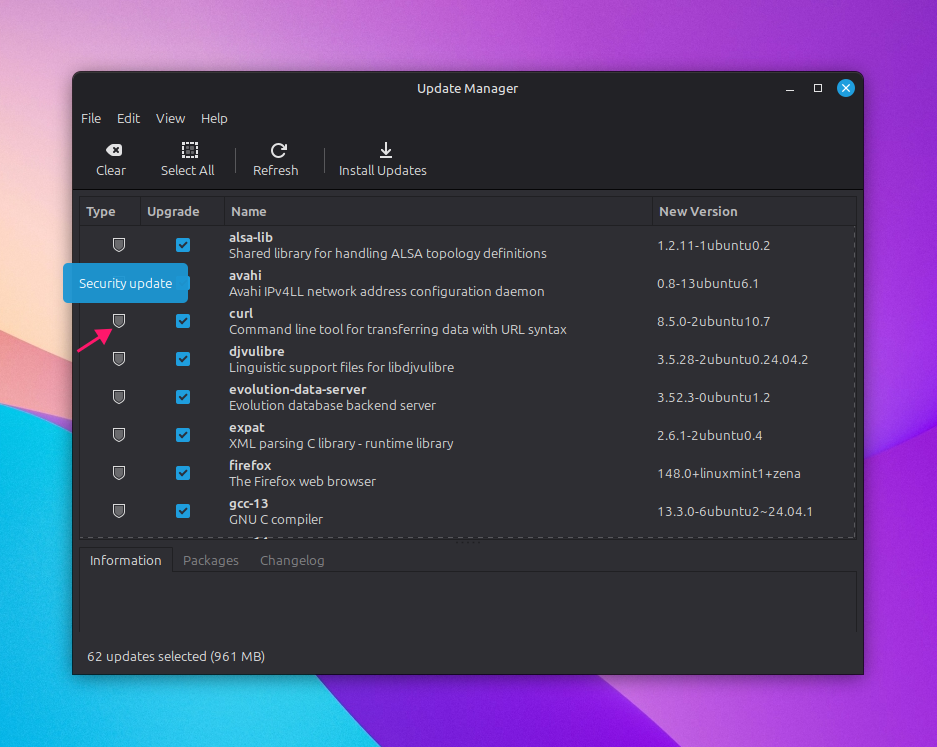Screen dimensions: 937x747
Task: Select the expat package name
Action: 246,427
